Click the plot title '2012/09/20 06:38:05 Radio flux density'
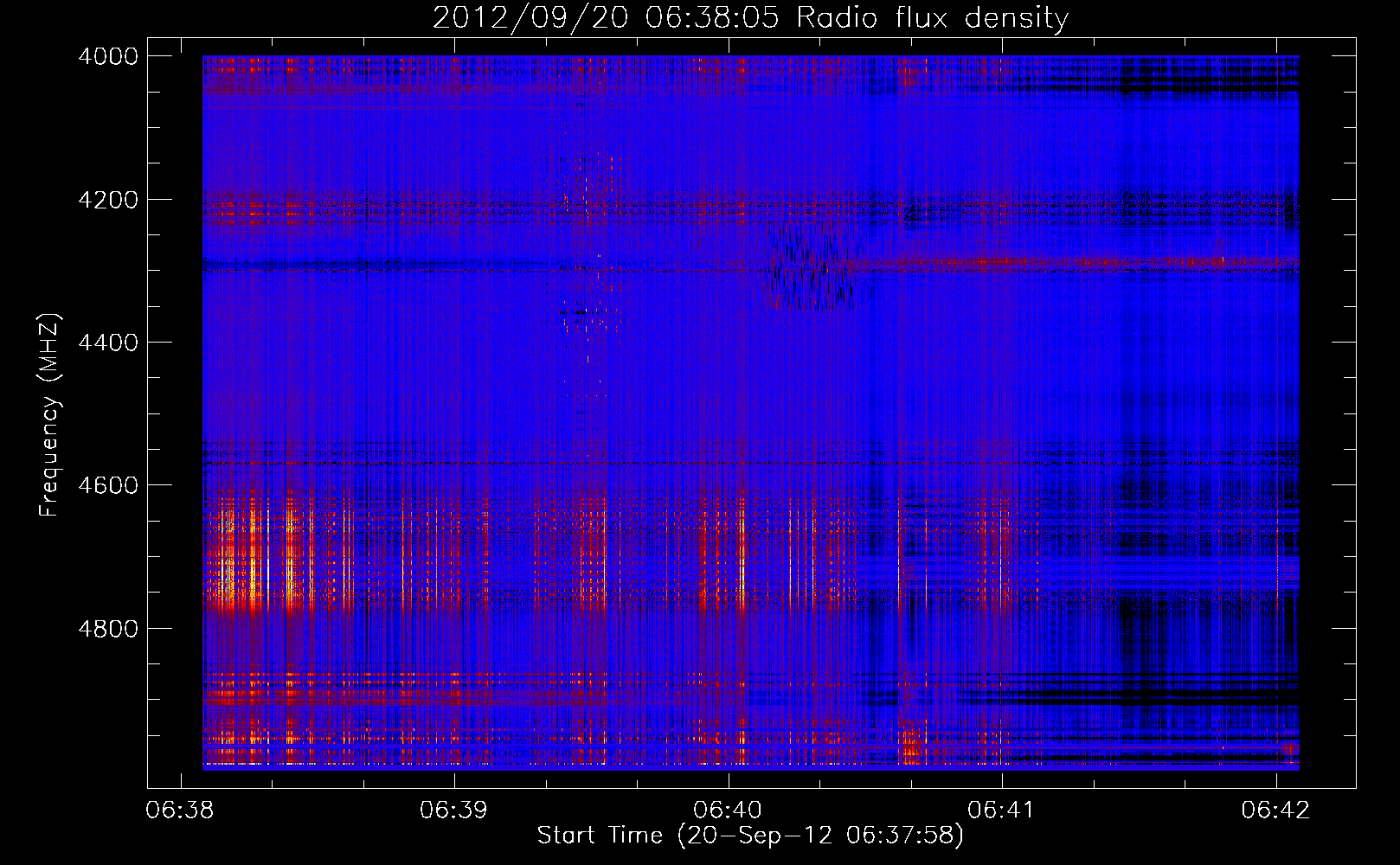 click(x=750, y=18)
